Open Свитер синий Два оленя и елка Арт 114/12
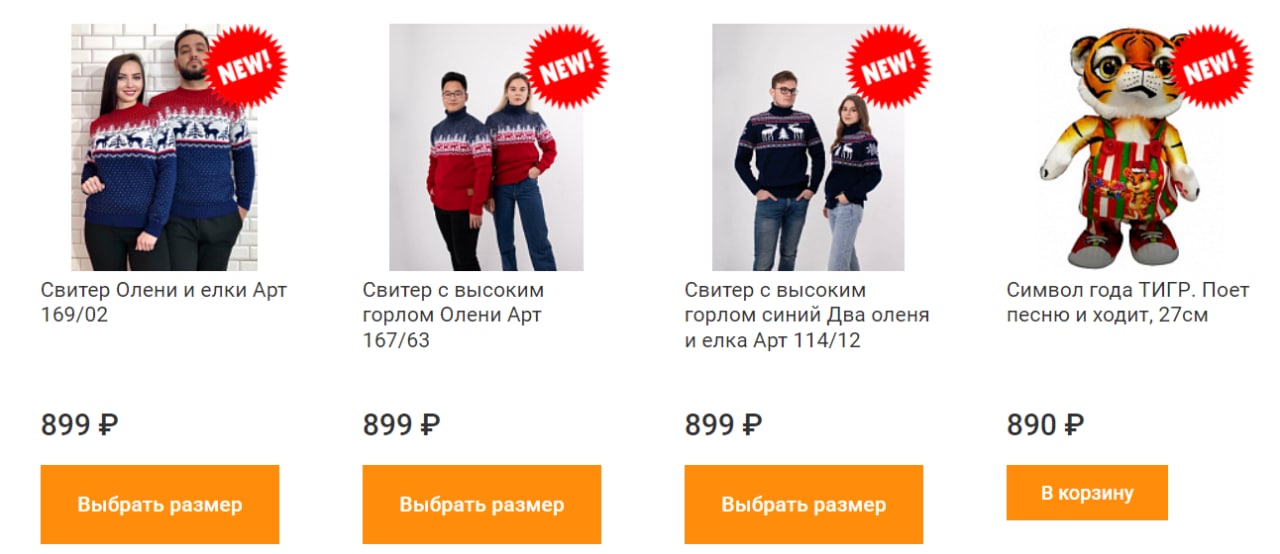This screenshot has height=554, width=1280. pos(807,316)
